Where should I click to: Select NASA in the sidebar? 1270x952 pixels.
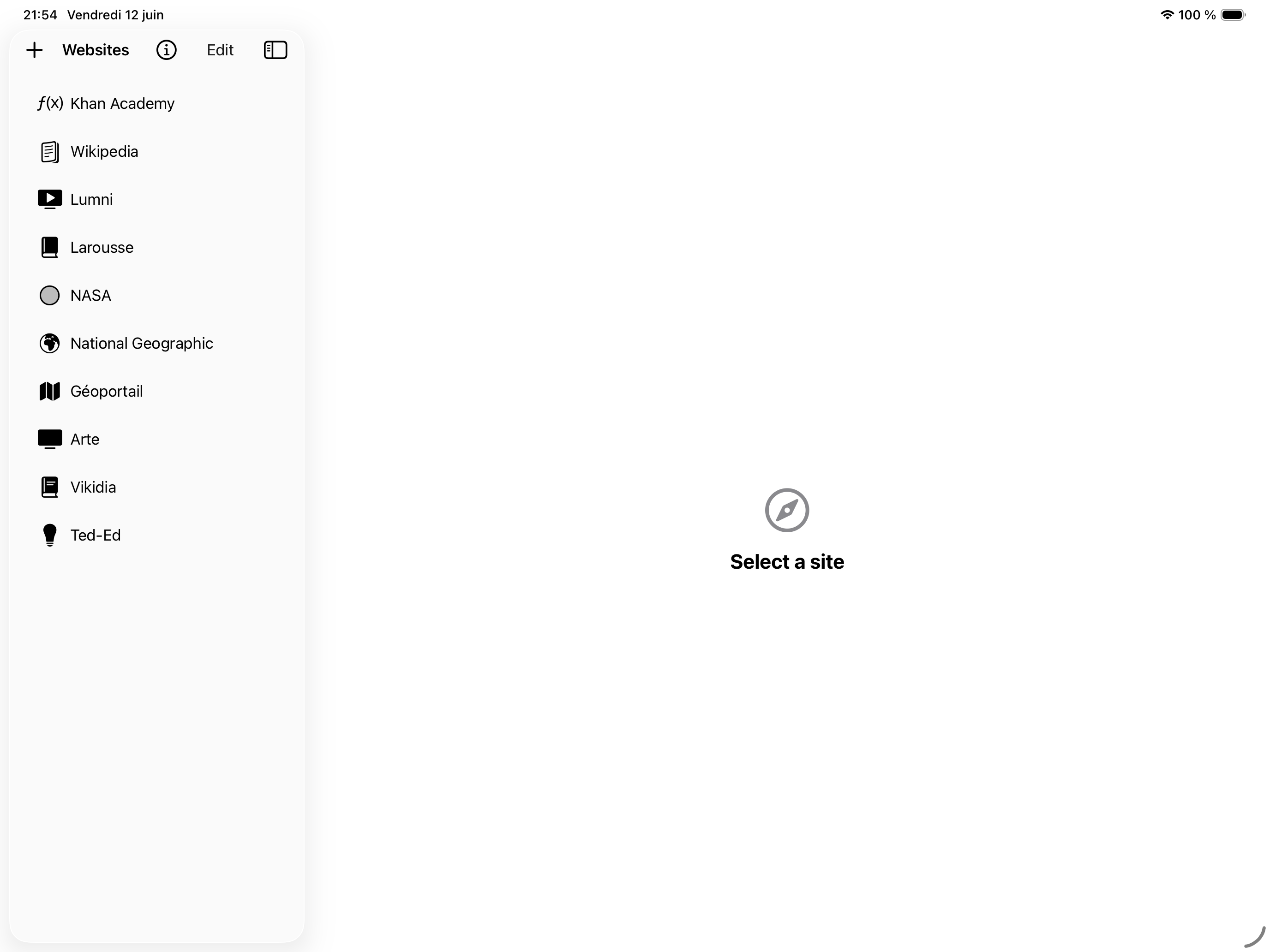click(x=156, y=296)
